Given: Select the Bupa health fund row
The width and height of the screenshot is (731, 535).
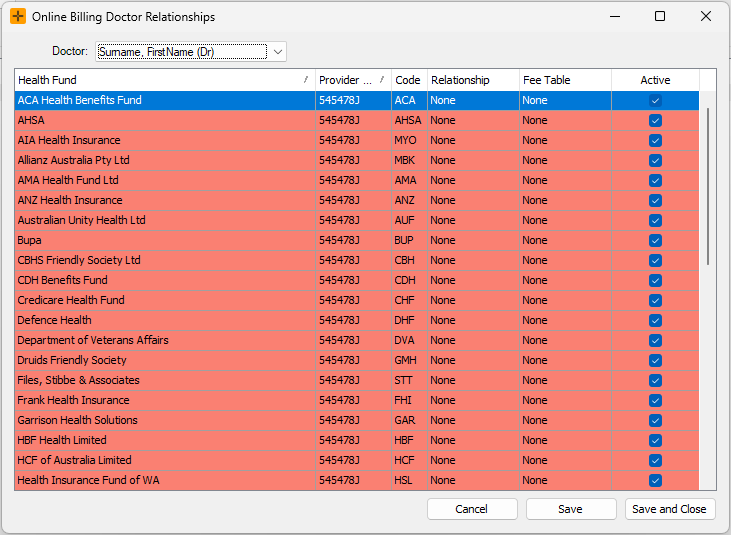Looking at the screenshot, I should coord(357,240).
